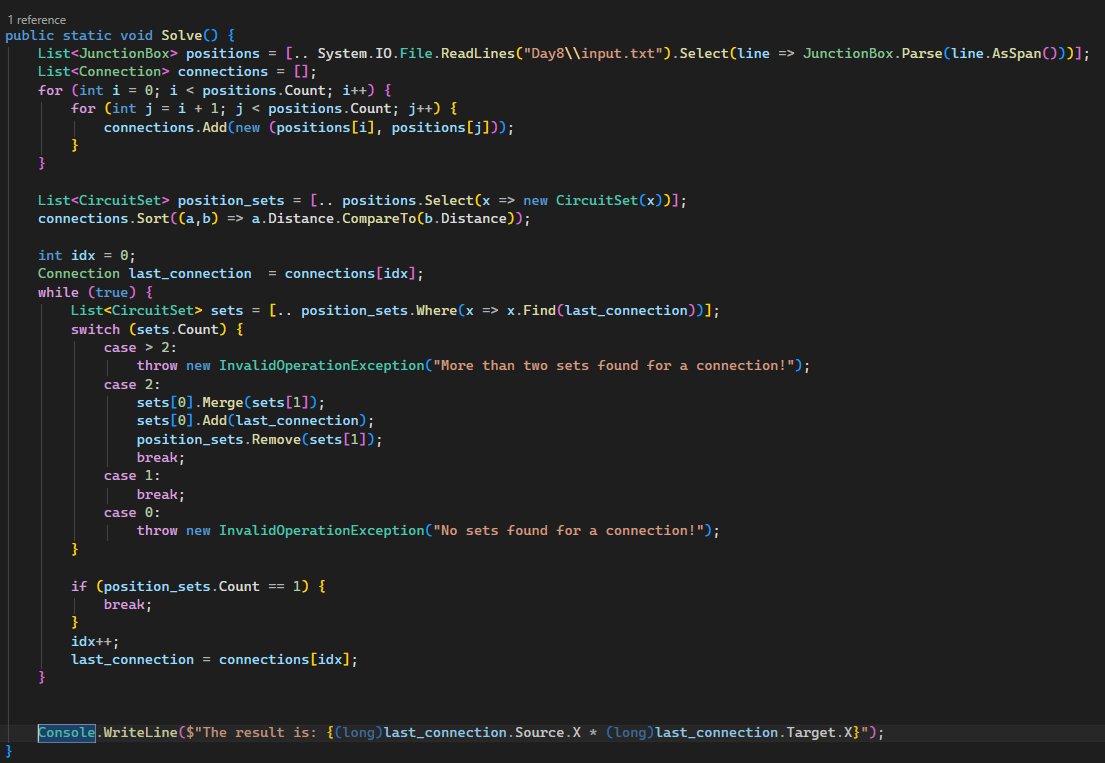Click the "case 2:" label

[x=132, y=385]
